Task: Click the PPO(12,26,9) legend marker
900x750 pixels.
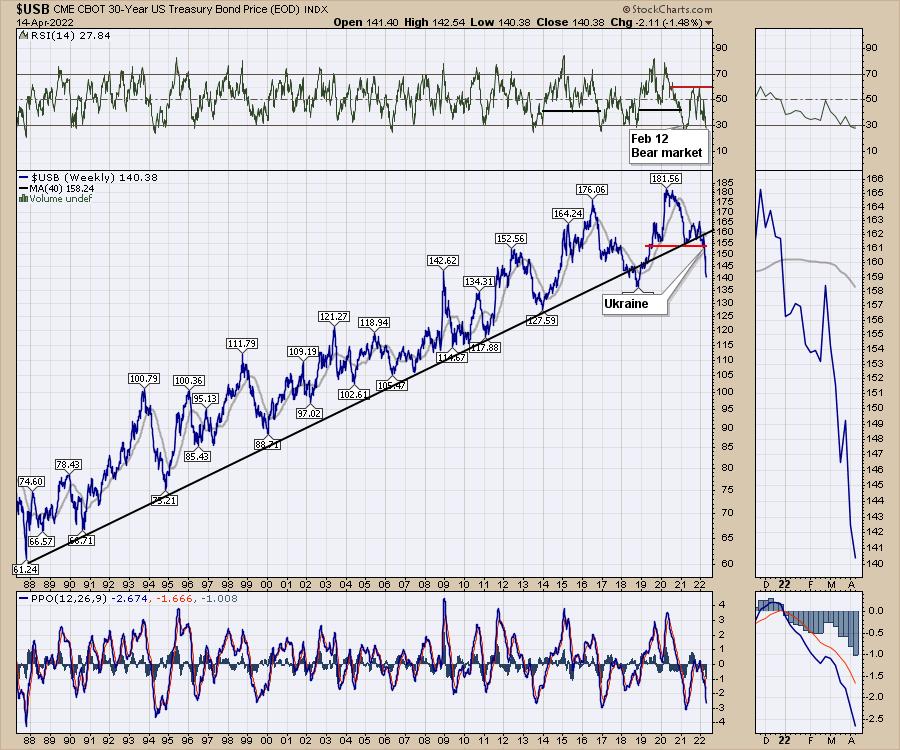Action: 22,598
